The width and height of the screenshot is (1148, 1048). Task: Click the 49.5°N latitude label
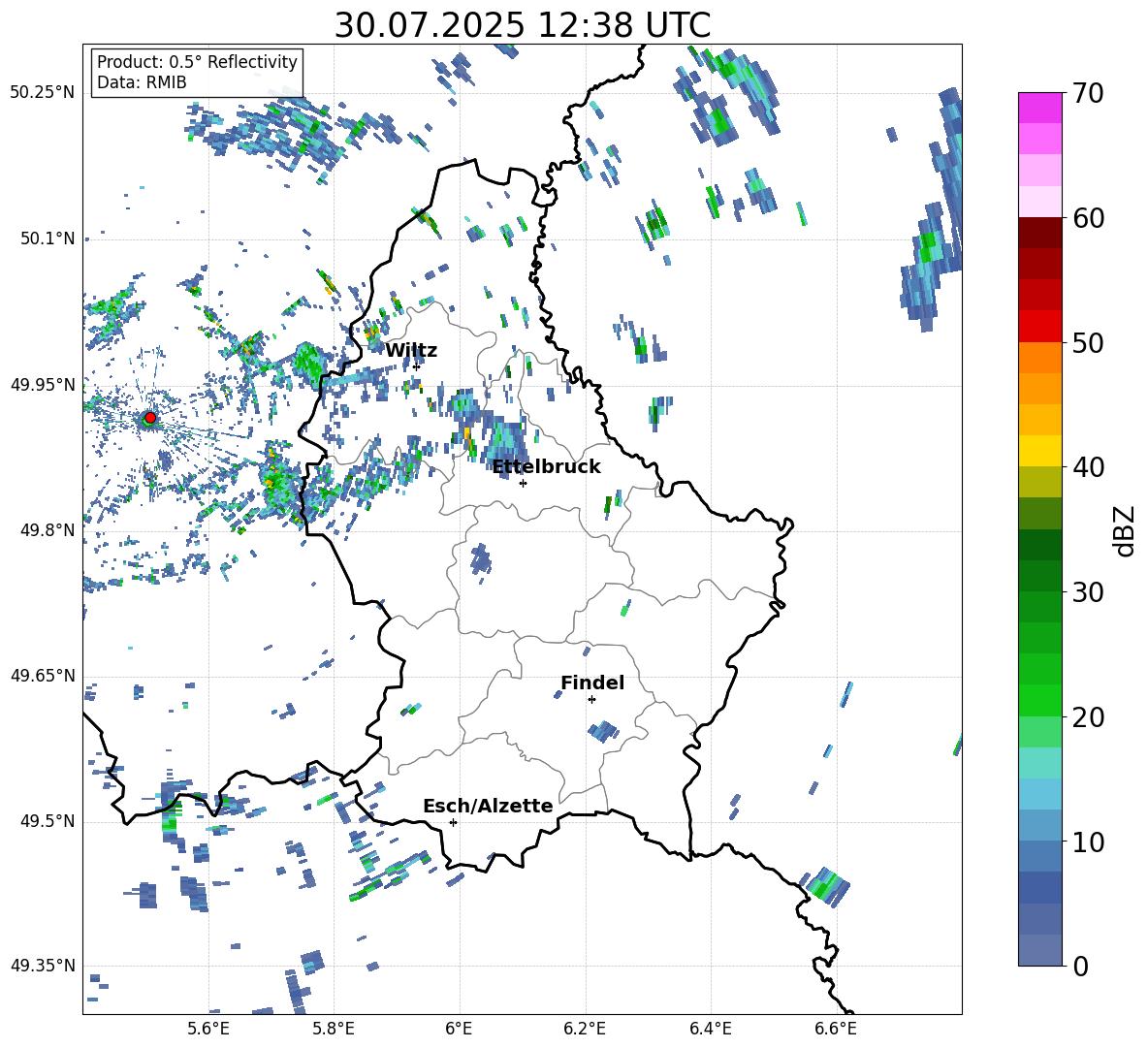pyautogui.click(x=48, y=821)
